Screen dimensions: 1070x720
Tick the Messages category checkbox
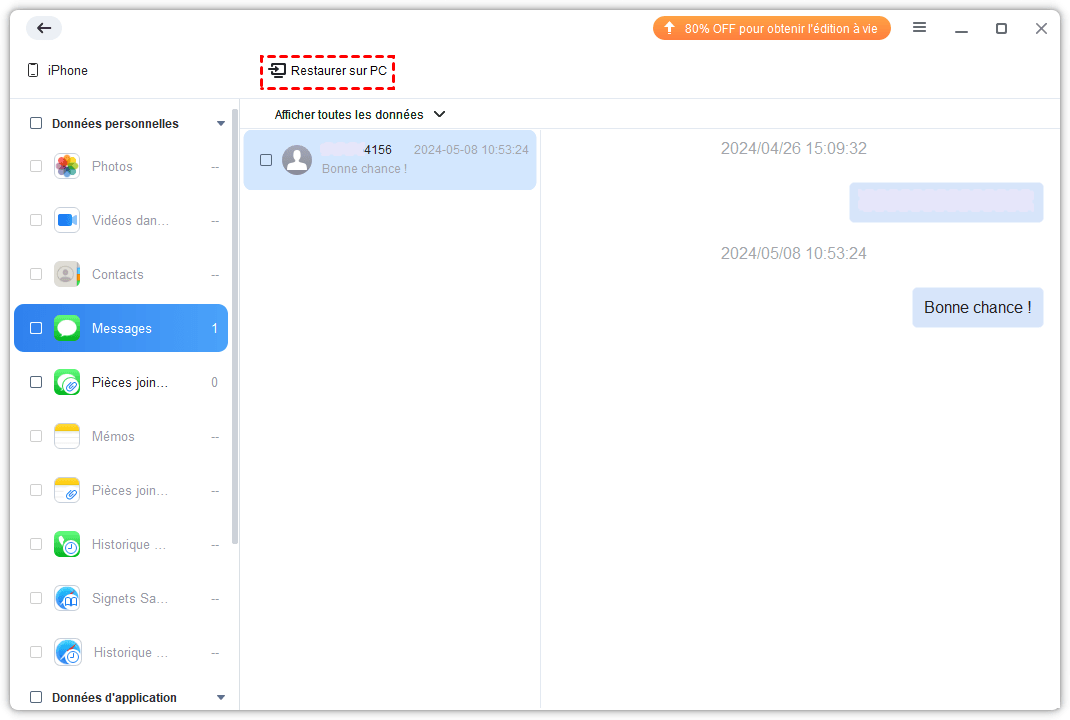coord(36,328)
